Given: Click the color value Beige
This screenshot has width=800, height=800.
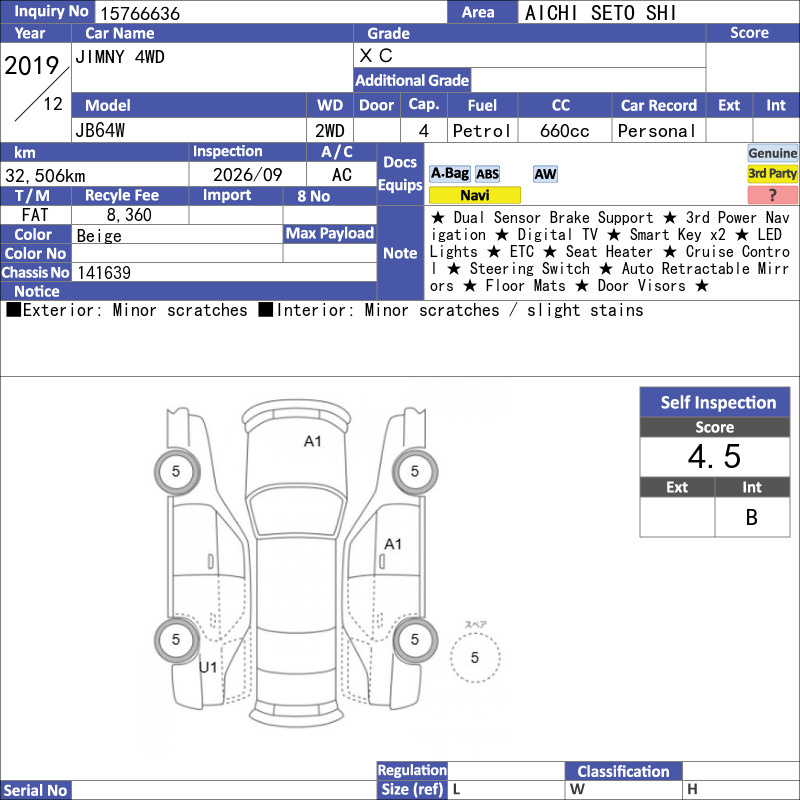Looking at the screenshot, I should tap(99, 236).
